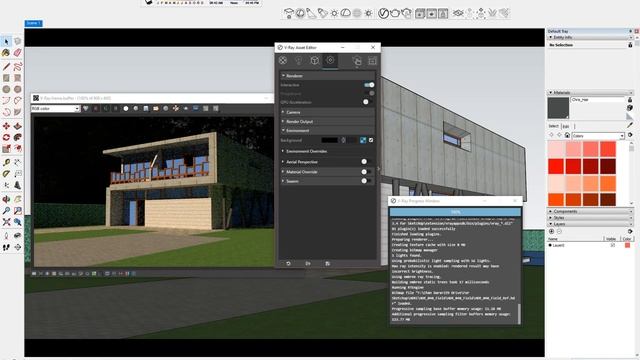The width and height of the screenshot is (640, 360).
Task: Activate the Line pencil tool
Action: point(6,67)
